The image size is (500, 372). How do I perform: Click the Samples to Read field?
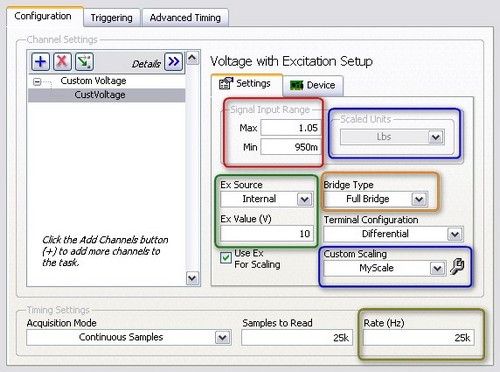tap(297, 338)
